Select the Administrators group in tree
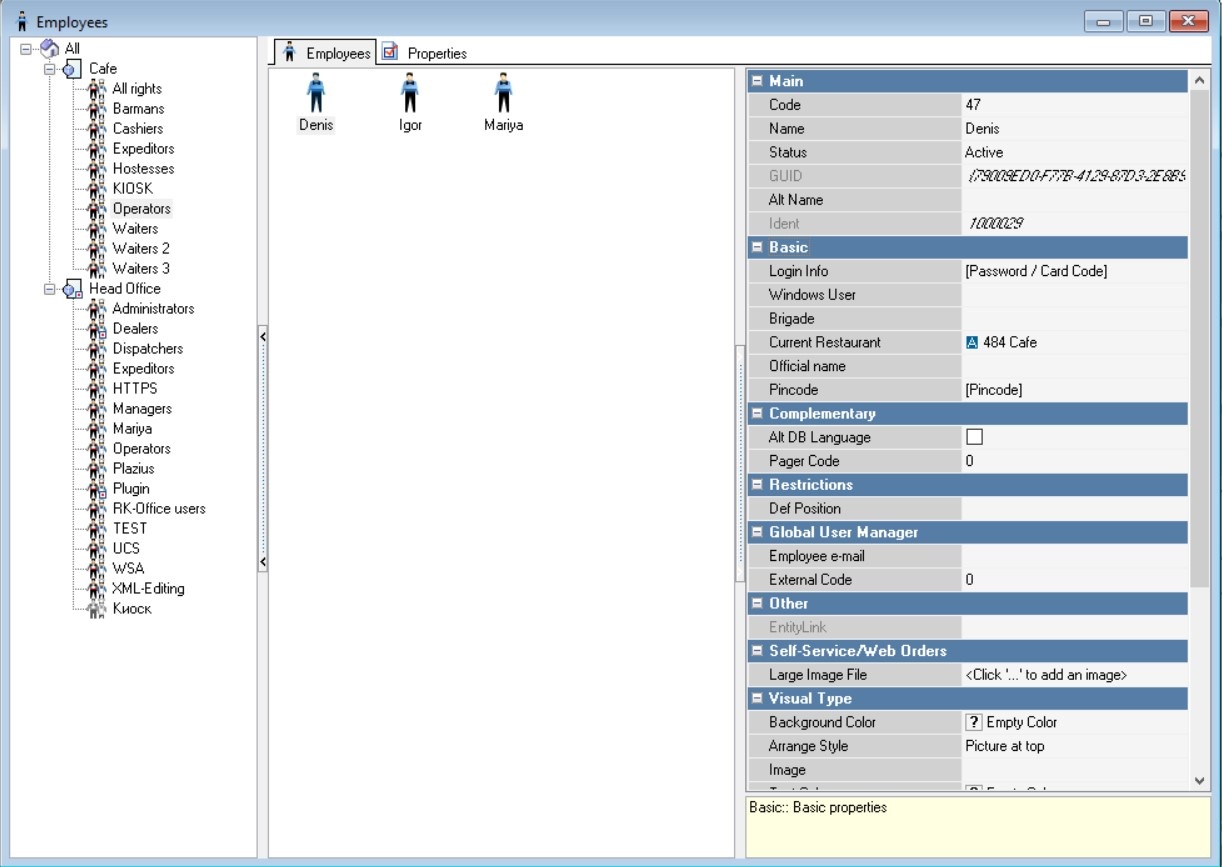Screen dimensions: 1222x867 click(x=153, y=309)
